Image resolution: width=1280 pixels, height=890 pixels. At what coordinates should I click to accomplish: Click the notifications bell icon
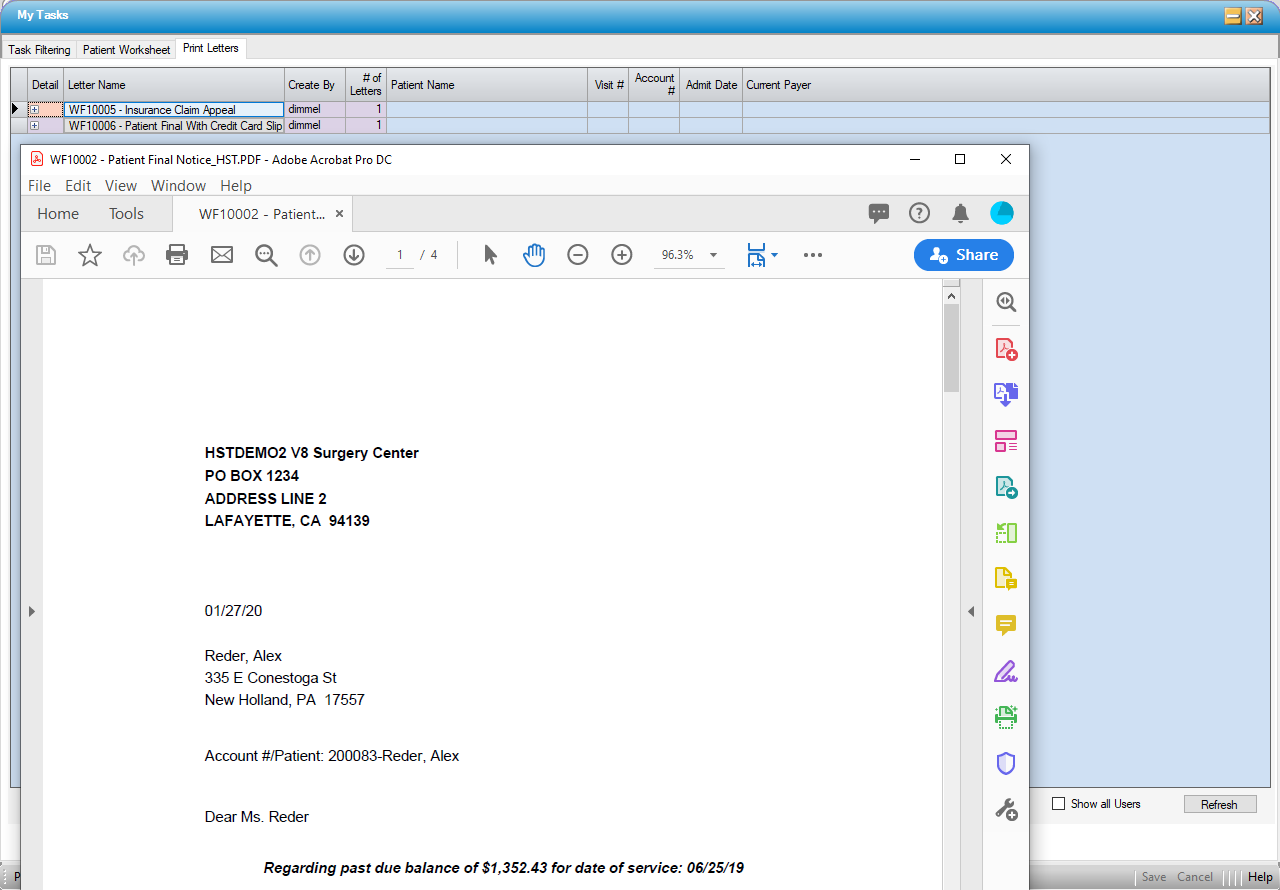tap(960, 213)
